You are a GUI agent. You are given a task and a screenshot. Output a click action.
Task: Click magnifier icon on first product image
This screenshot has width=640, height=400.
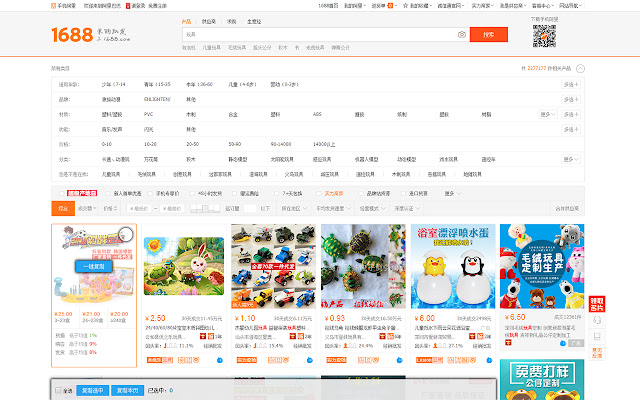127,234
